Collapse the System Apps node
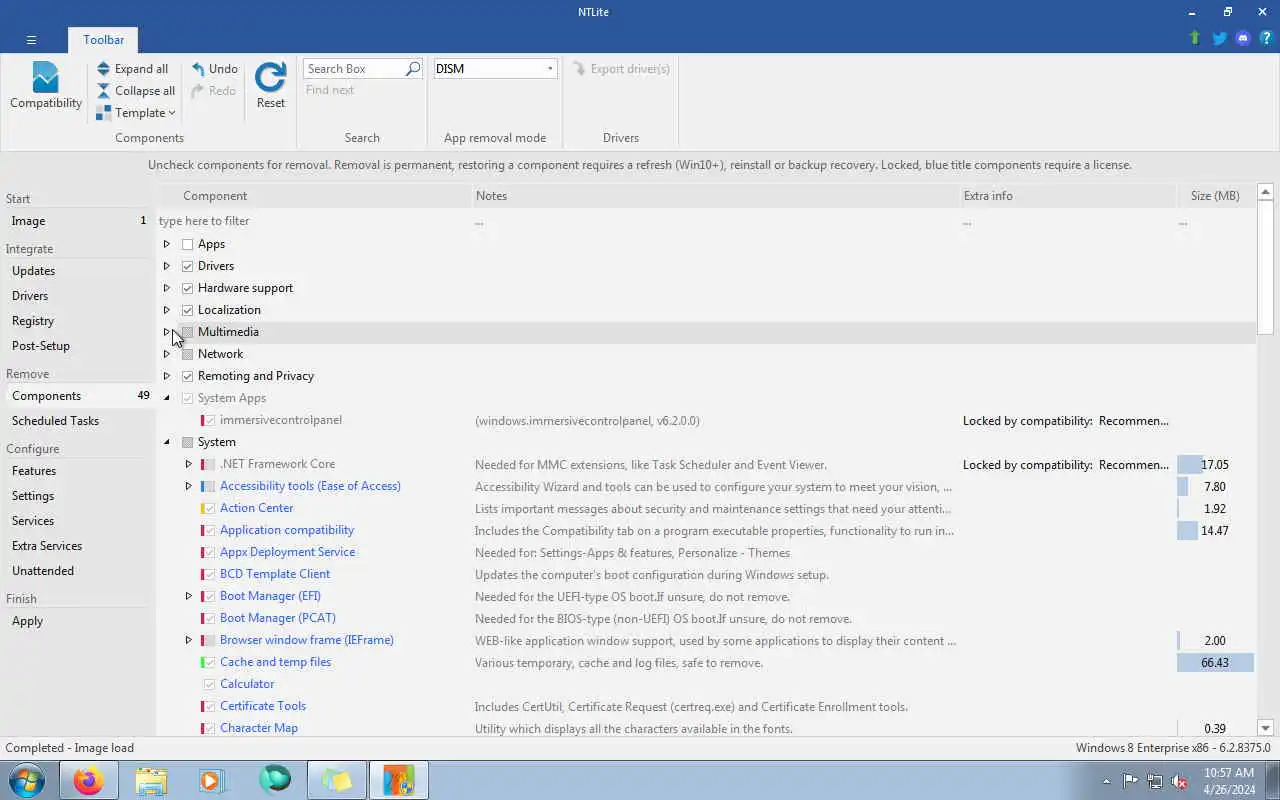The image size is (1280, 800). click(x=167, y=398)
